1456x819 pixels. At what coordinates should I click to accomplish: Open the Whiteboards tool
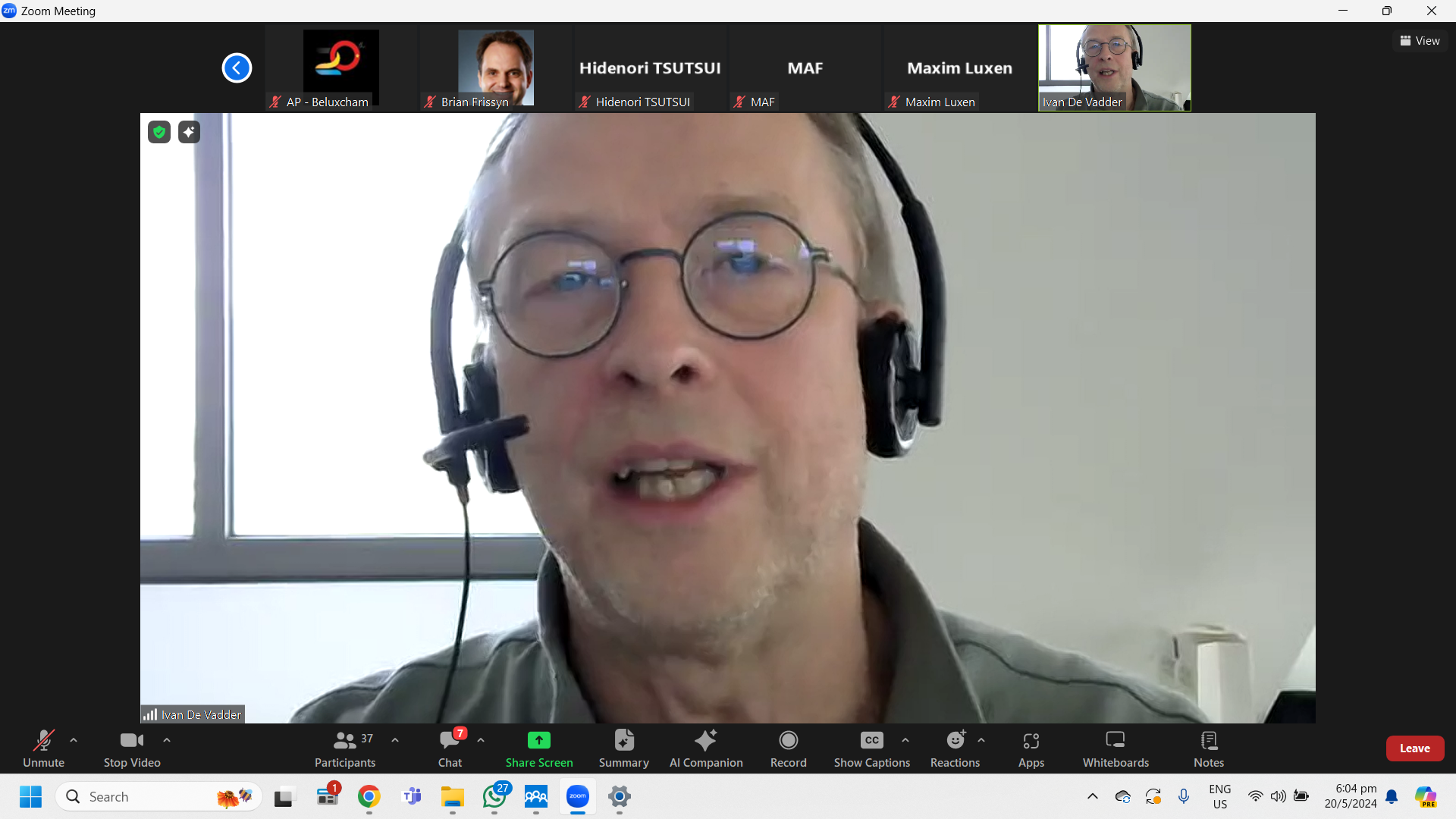(1115, 748)
